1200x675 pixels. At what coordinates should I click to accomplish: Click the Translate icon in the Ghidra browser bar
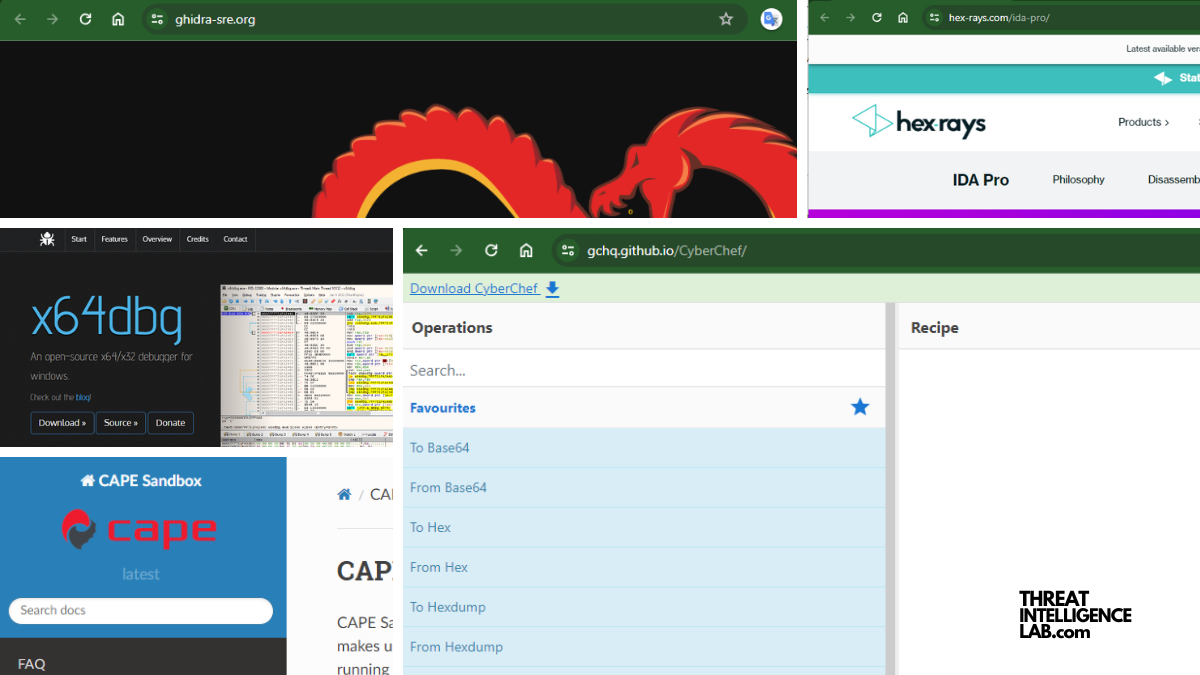tap(770, 18)
